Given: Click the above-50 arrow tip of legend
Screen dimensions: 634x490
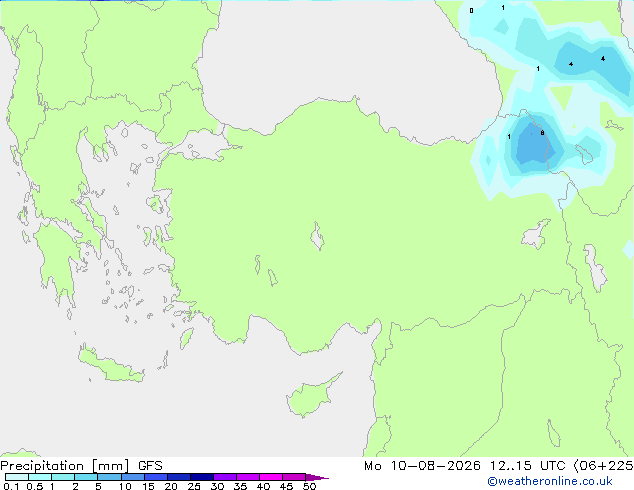Looking at the screenshot, I should (x=317, y=477).
